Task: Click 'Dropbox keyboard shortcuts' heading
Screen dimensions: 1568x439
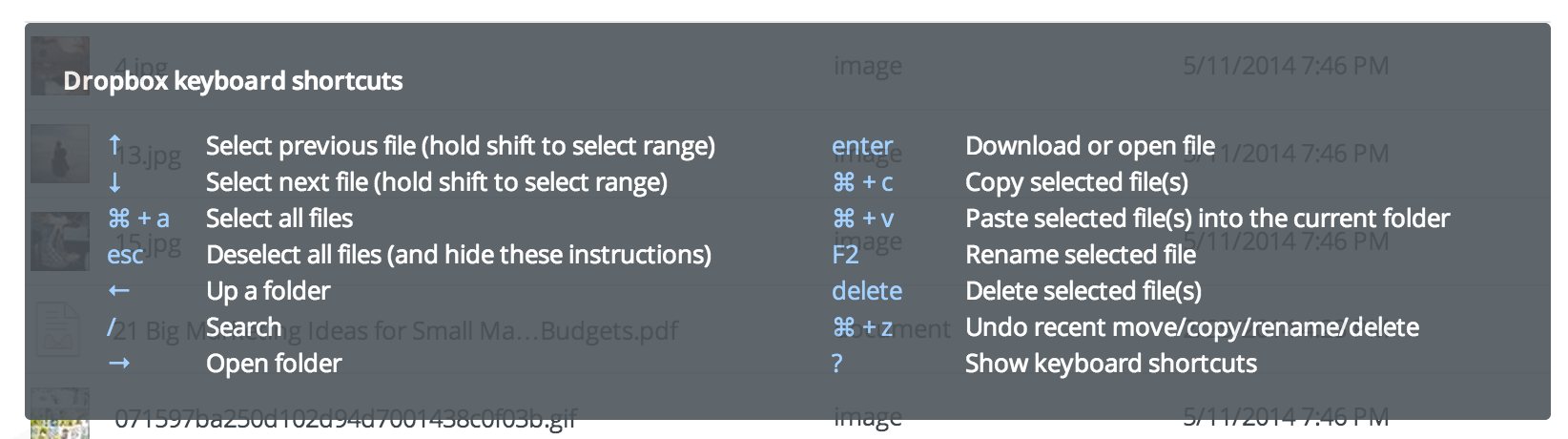Action: point(234,81)
